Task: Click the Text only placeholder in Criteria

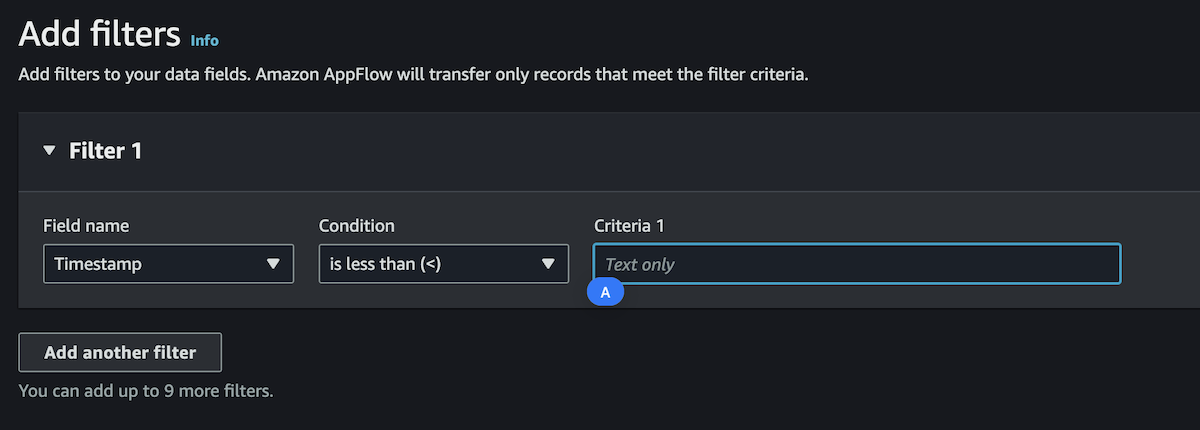Action: click(640, 264)
